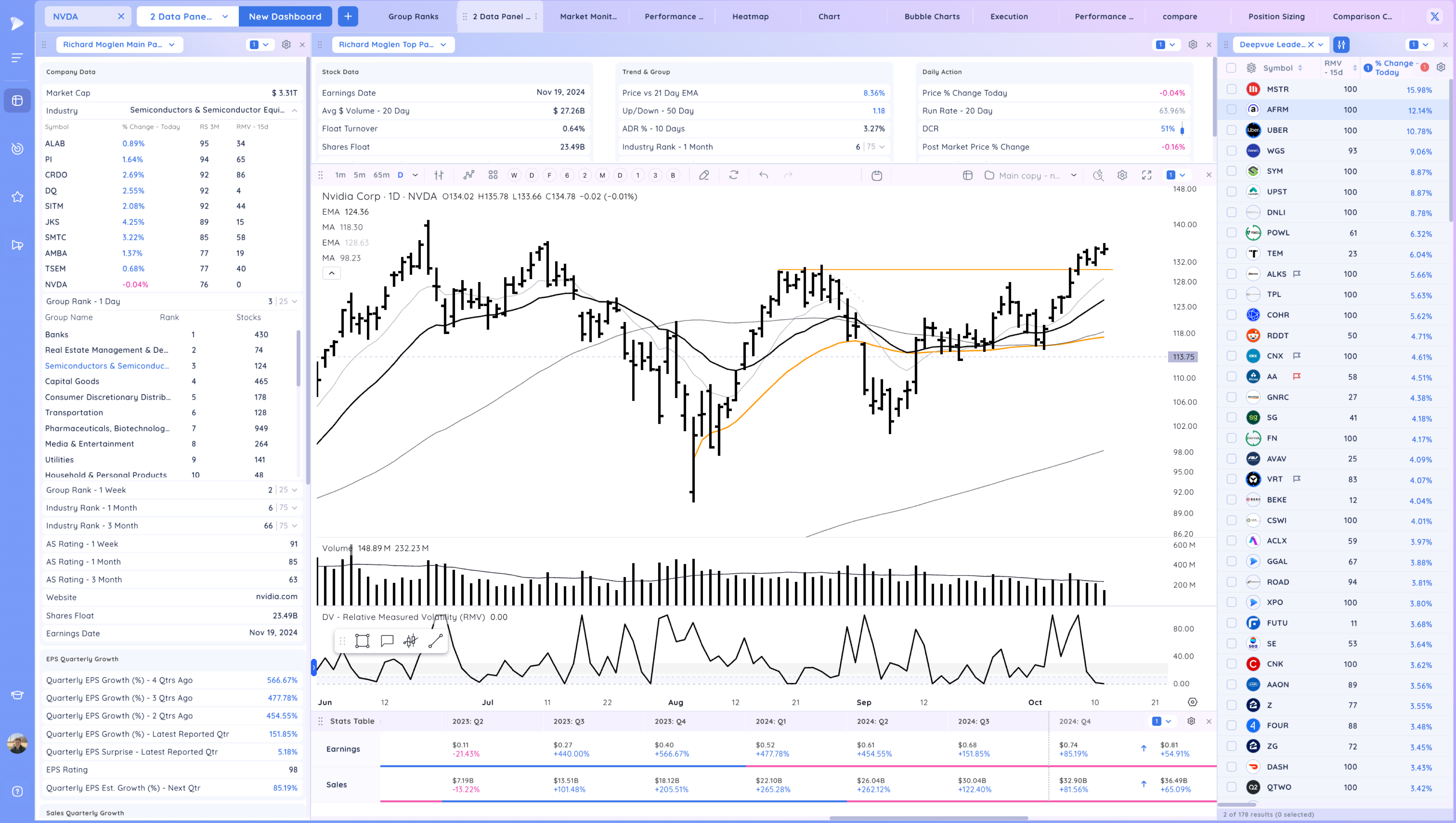Tick the checkbox beside UBER

click(1231, 130)
